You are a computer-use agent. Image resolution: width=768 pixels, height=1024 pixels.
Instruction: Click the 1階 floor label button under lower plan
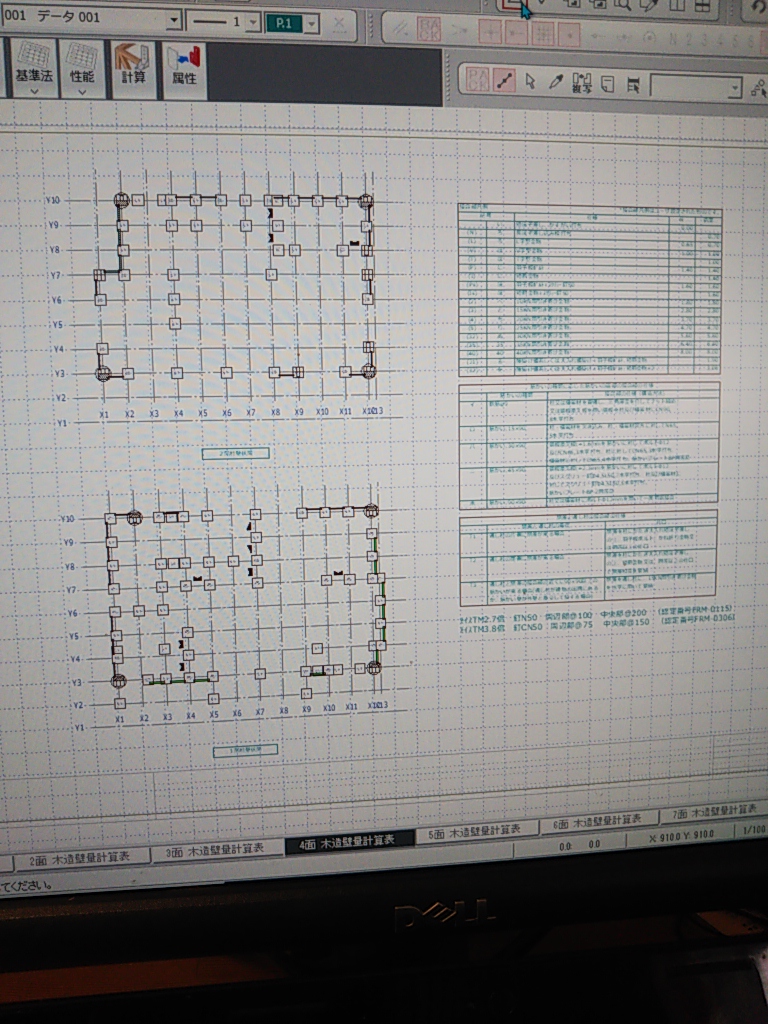point(245,749)
